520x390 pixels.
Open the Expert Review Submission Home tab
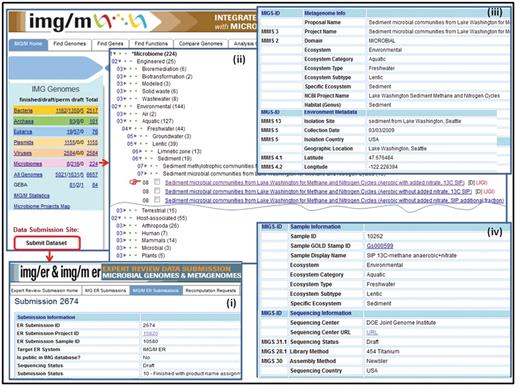pos(45,290)
